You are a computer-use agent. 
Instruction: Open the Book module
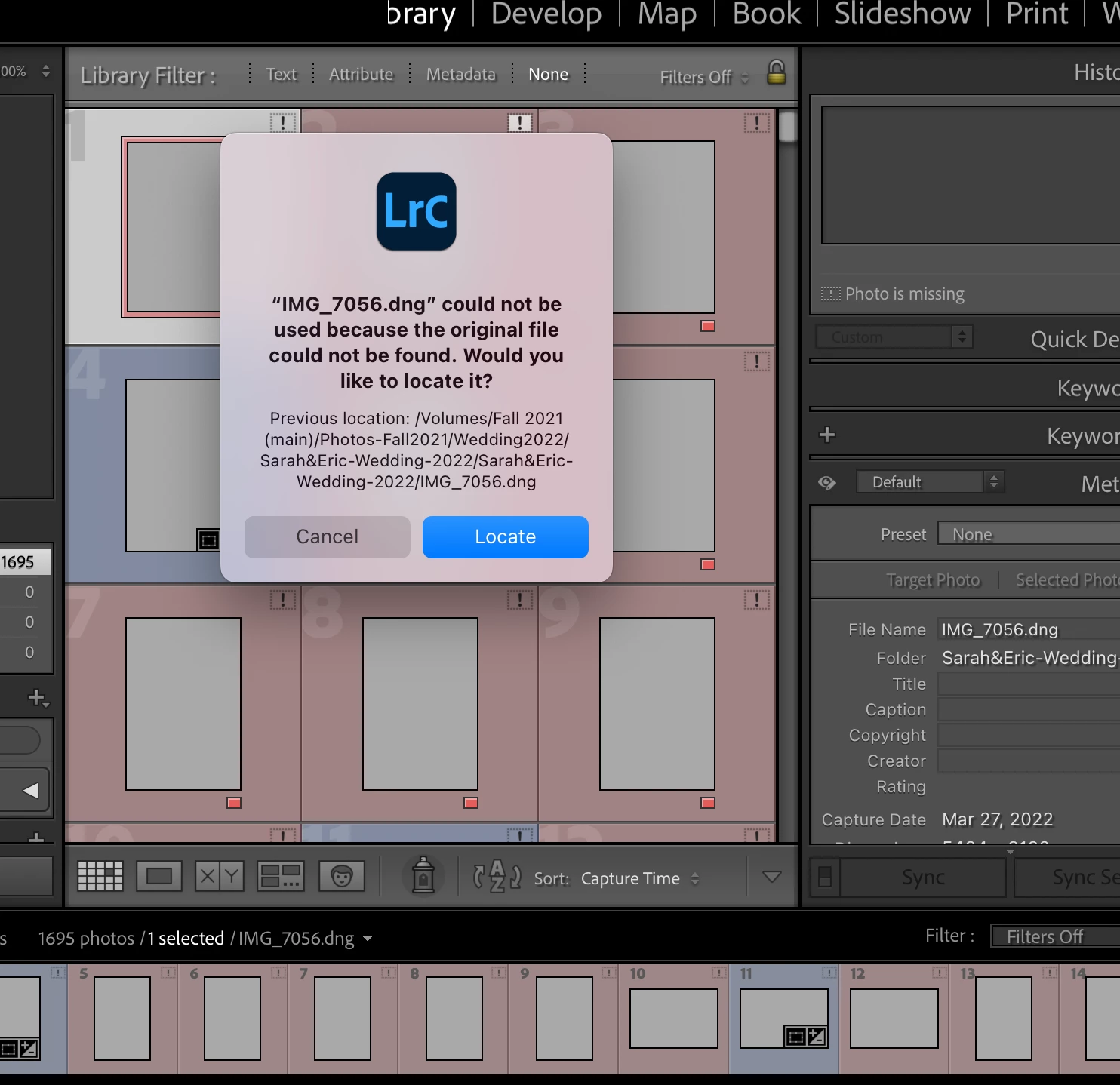pyautogui.click(x=767, y=14)
